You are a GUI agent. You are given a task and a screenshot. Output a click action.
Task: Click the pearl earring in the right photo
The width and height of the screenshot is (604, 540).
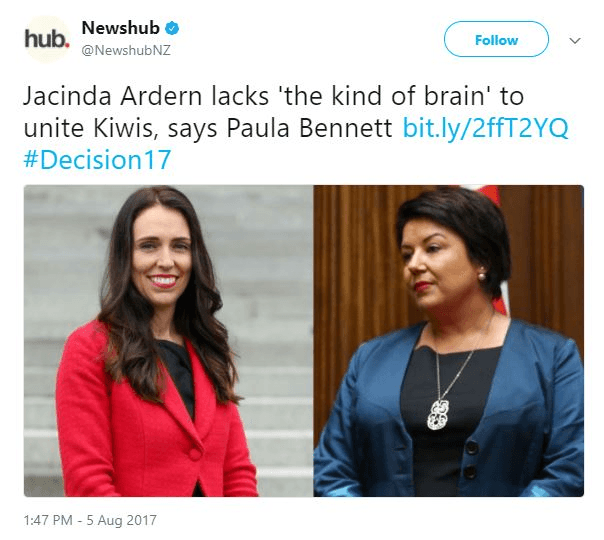(482, 276)
